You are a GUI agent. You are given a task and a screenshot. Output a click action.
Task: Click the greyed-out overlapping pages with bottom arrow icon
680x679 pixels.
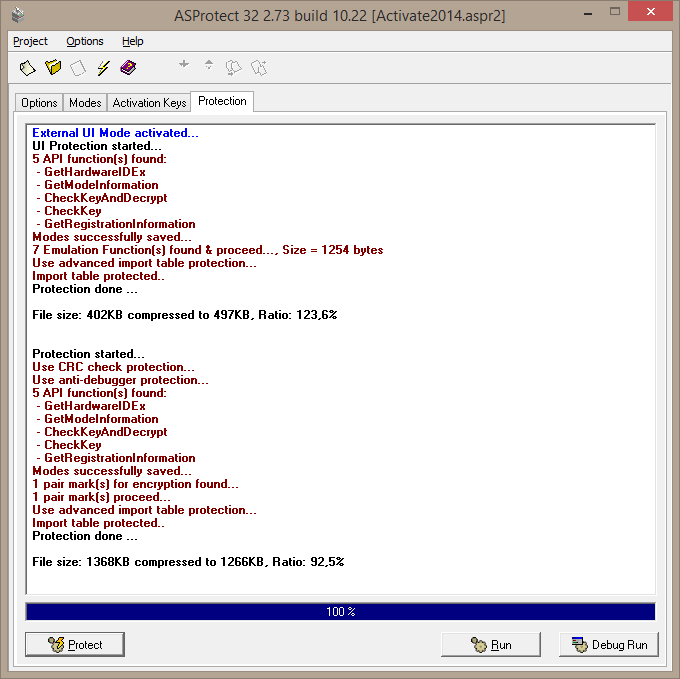pyautogui.click(x=234, y=68)
